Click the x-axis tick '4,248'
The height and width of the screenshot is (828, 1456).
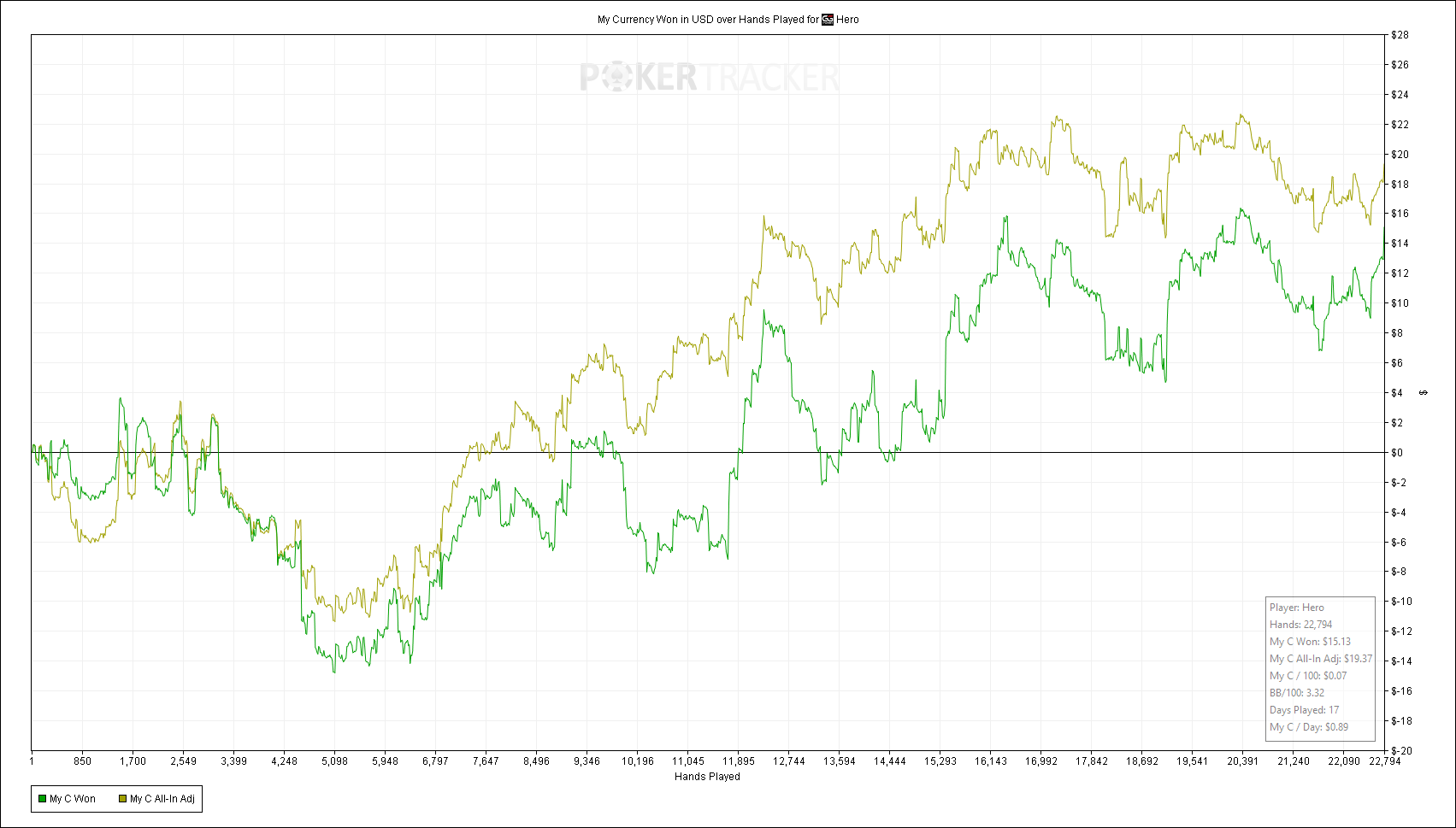click(284, 761)
